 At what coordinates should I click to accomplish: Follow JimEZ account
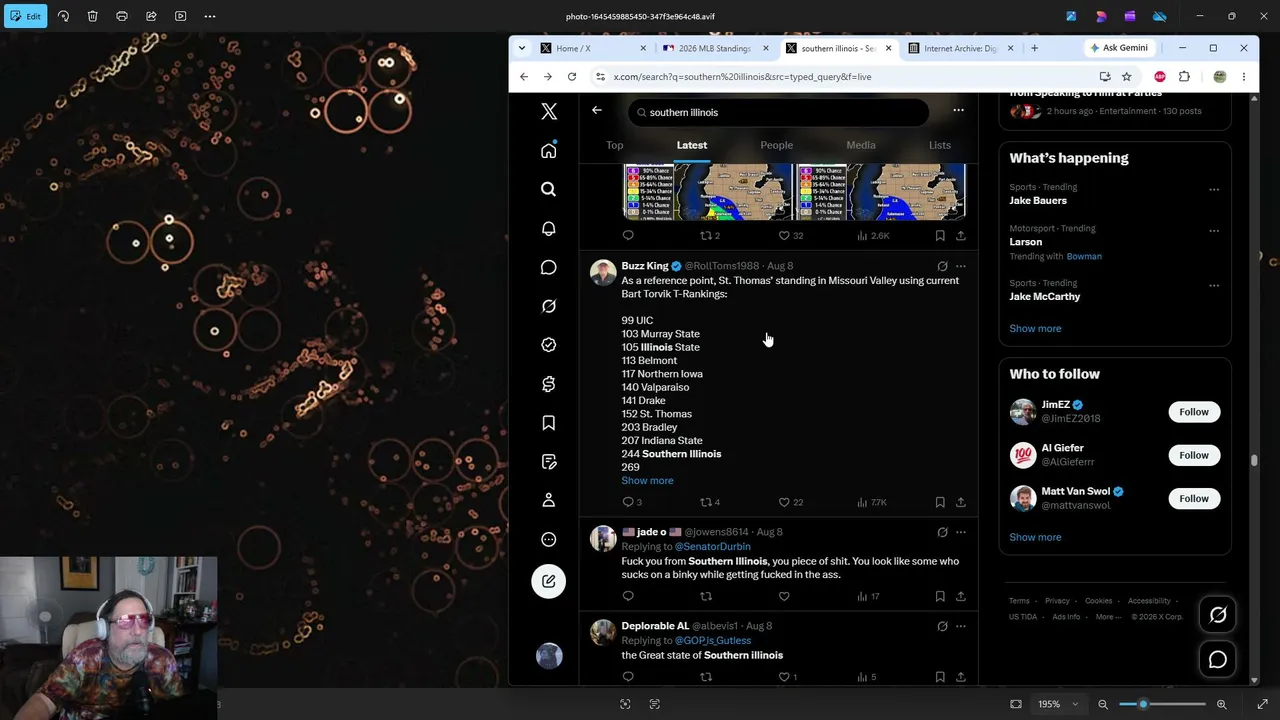coord(1194,412)
